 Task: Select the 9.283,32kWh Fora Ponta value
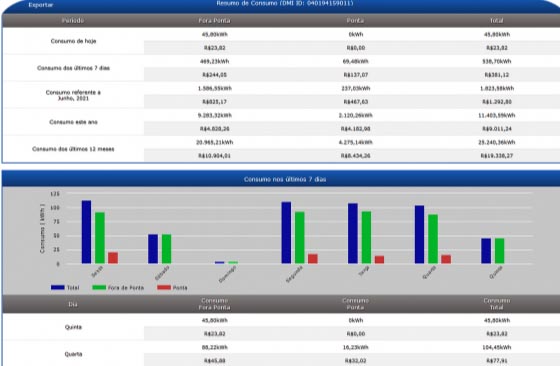click(215, 115)
